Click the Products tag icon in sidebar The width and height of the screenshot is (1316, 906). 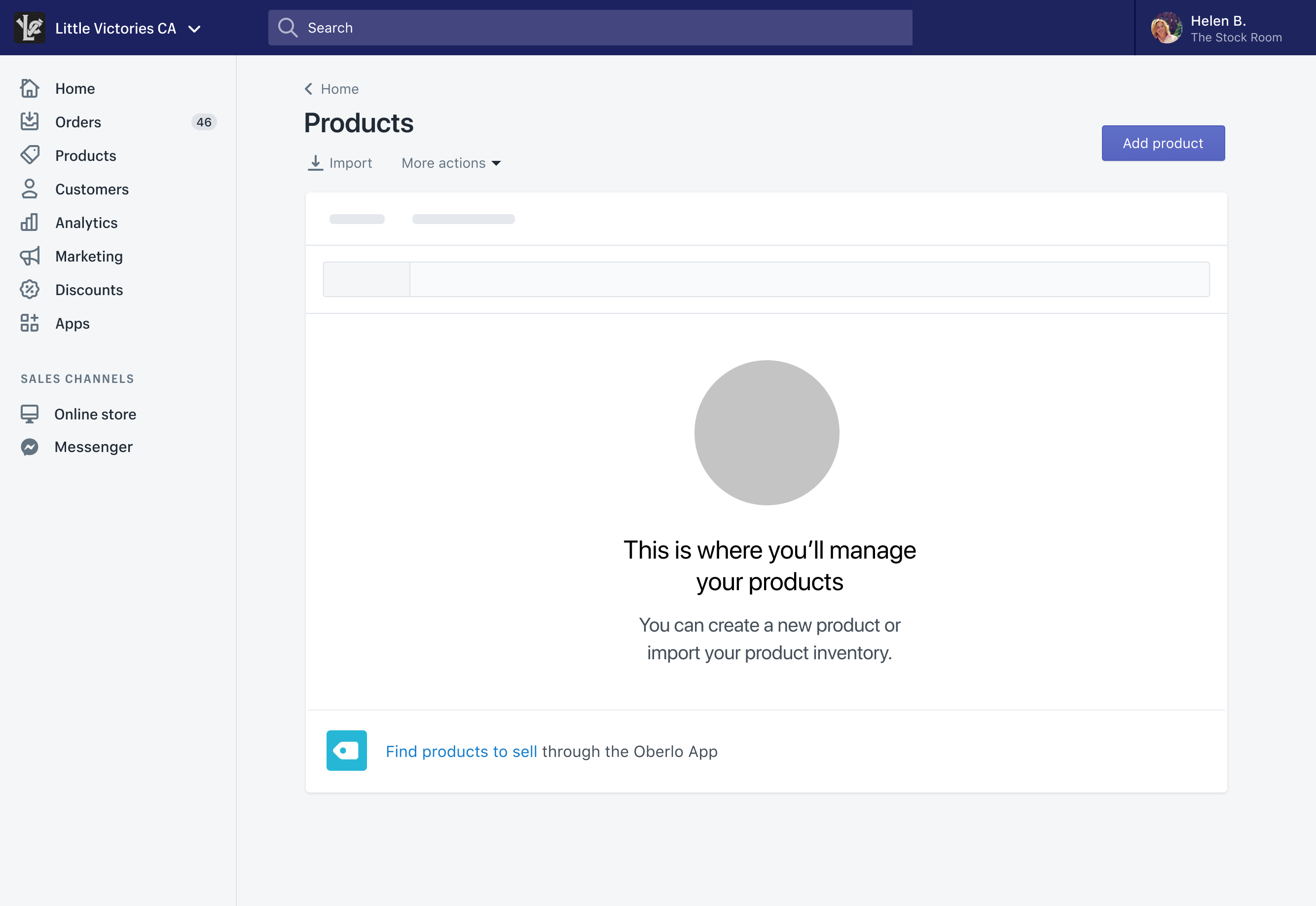click(x=30, y=155)
